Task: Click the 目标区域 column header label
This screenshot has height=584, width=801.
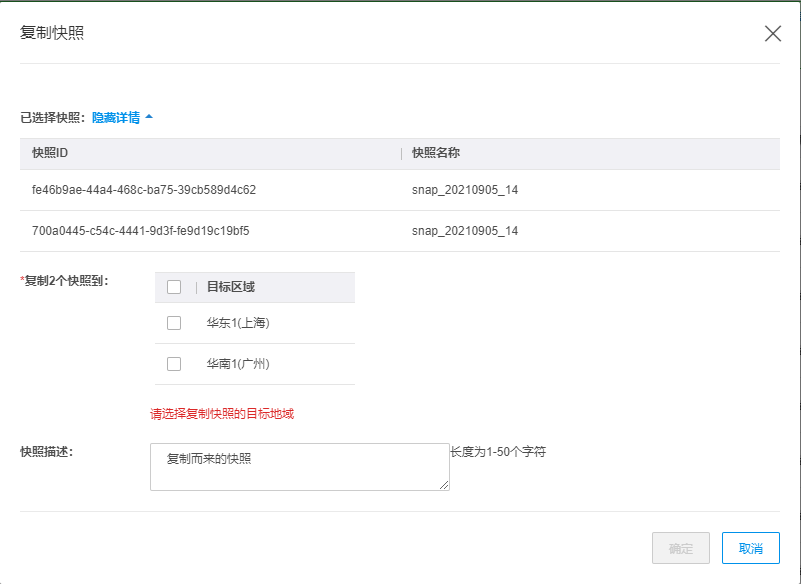Action: point(230,287)
